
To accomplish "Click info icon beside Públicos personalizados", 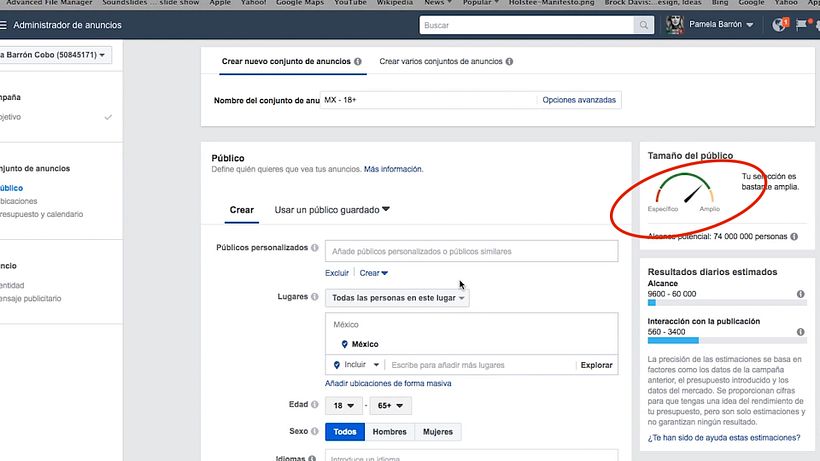I will click(314, 248).
